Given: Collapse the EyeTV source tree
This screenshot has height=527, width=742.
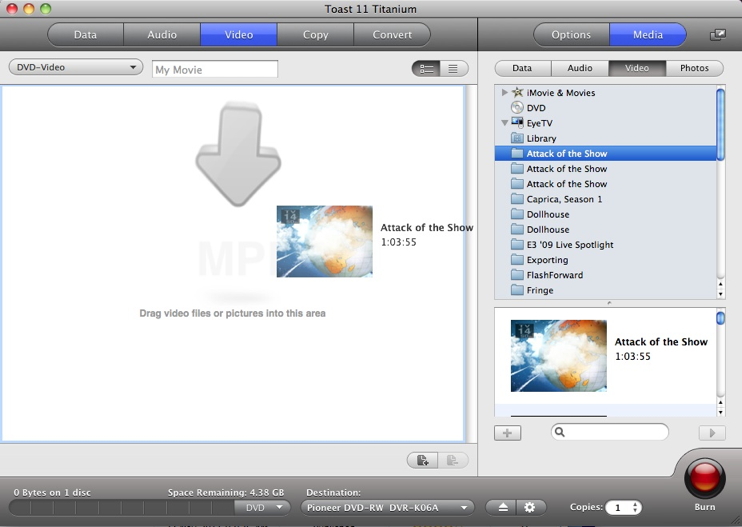Looking at the screenshot, I should point(504,123).
